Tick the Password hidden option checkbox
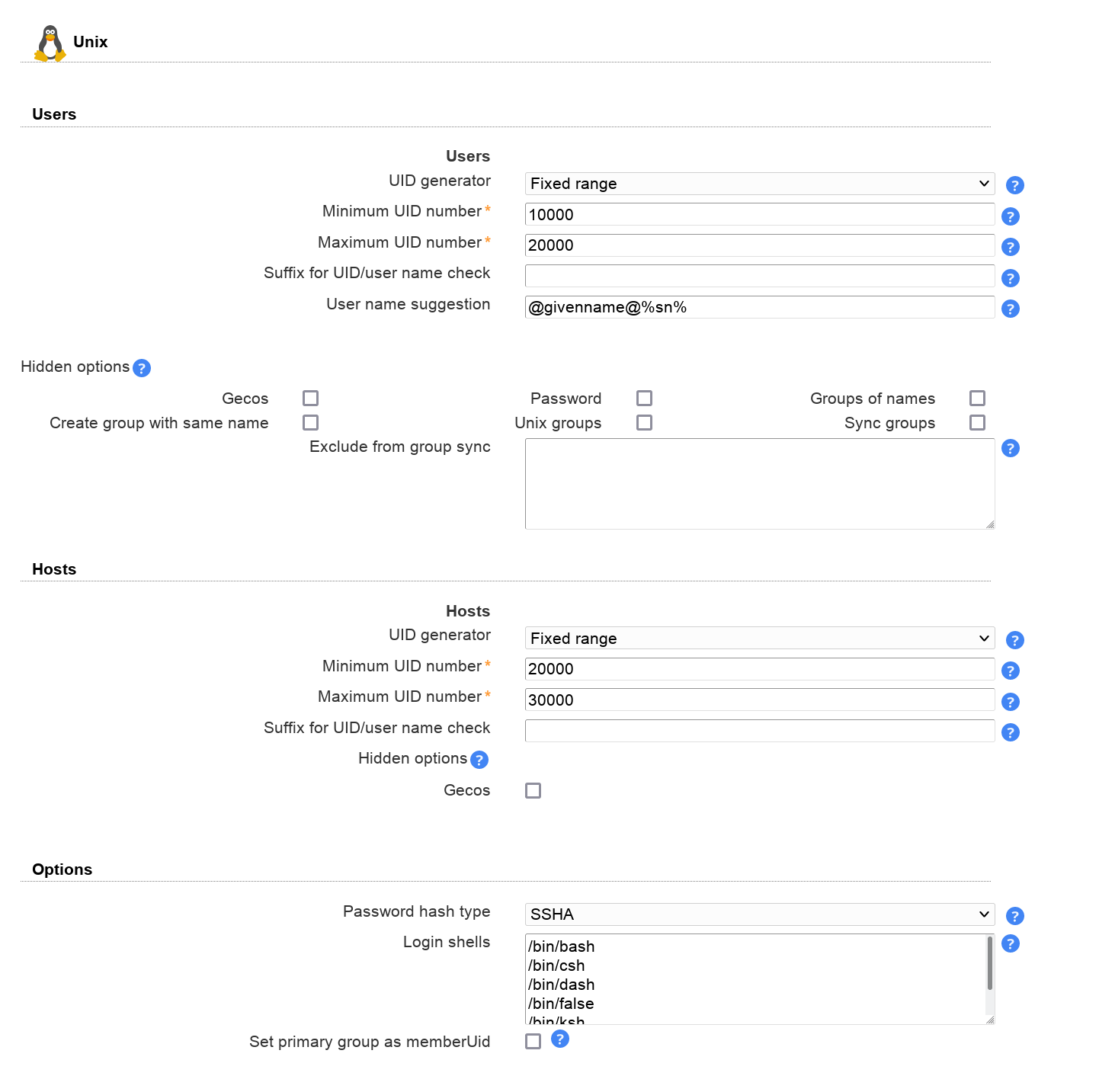Viewport: 1099px width, 1092px height. pyautogui.click(x=644, y=399)
